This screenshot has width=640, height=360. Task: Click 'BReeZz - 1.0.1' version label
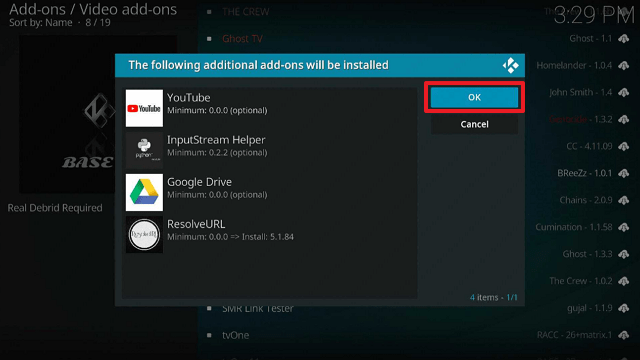click(584, 173)
